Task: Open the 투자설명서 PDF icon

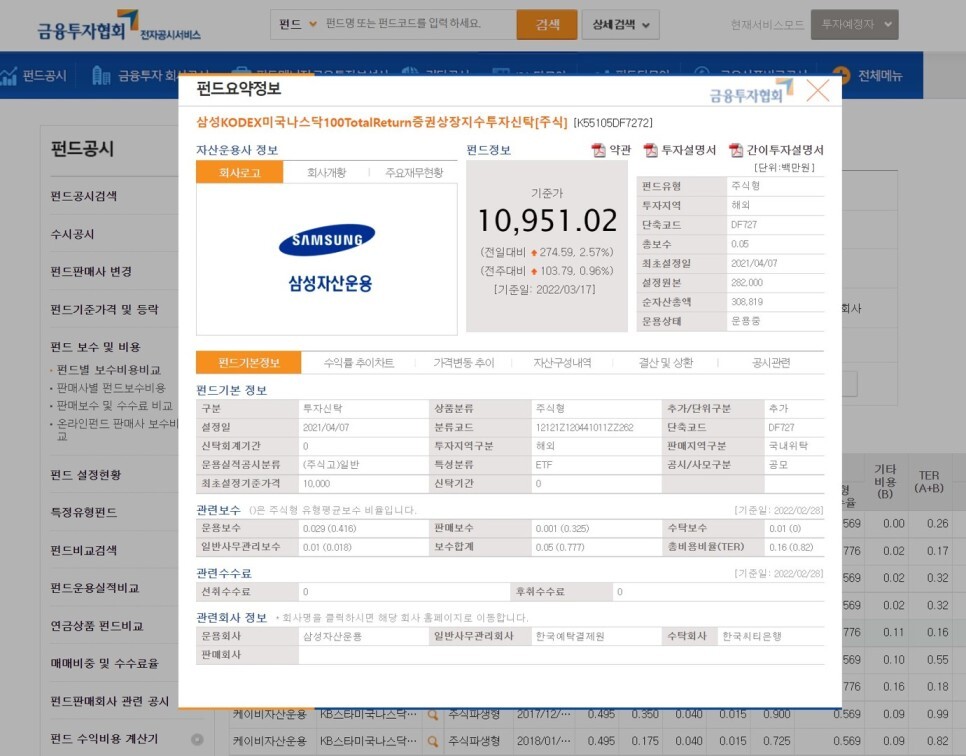Action: (x=651, y=150)
